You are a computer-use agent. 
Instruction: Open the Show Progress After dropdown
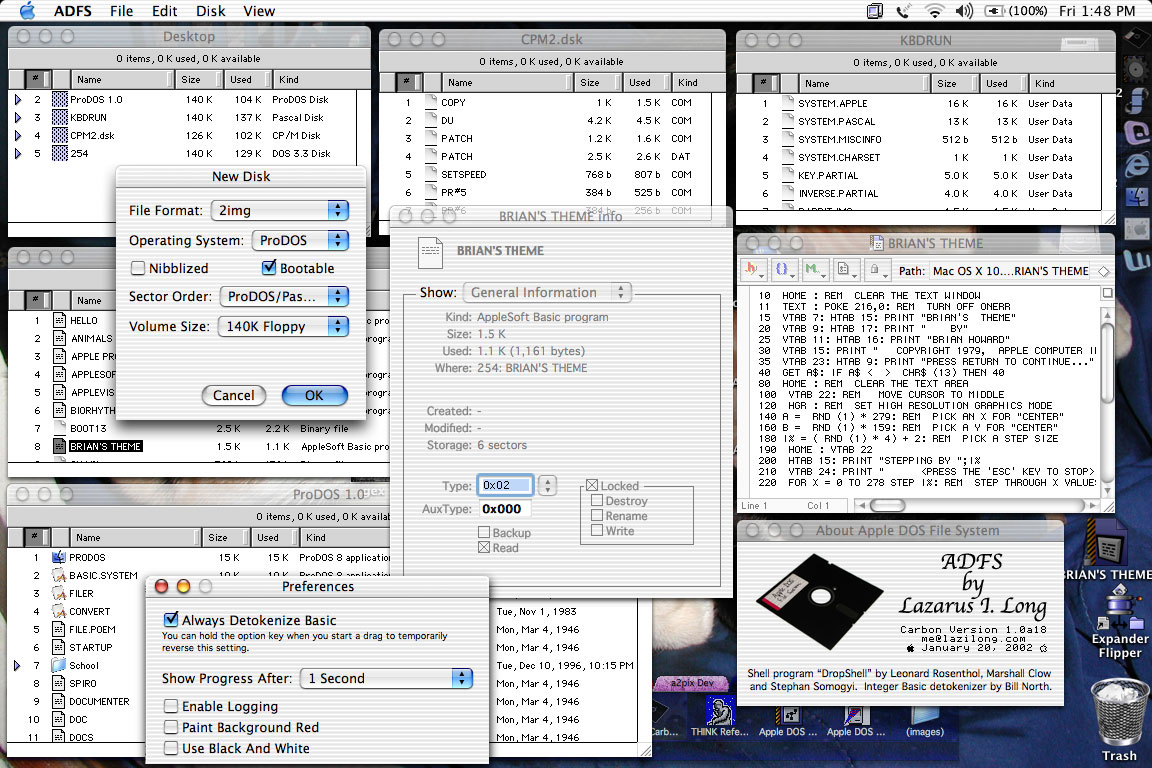coord(386,678)
